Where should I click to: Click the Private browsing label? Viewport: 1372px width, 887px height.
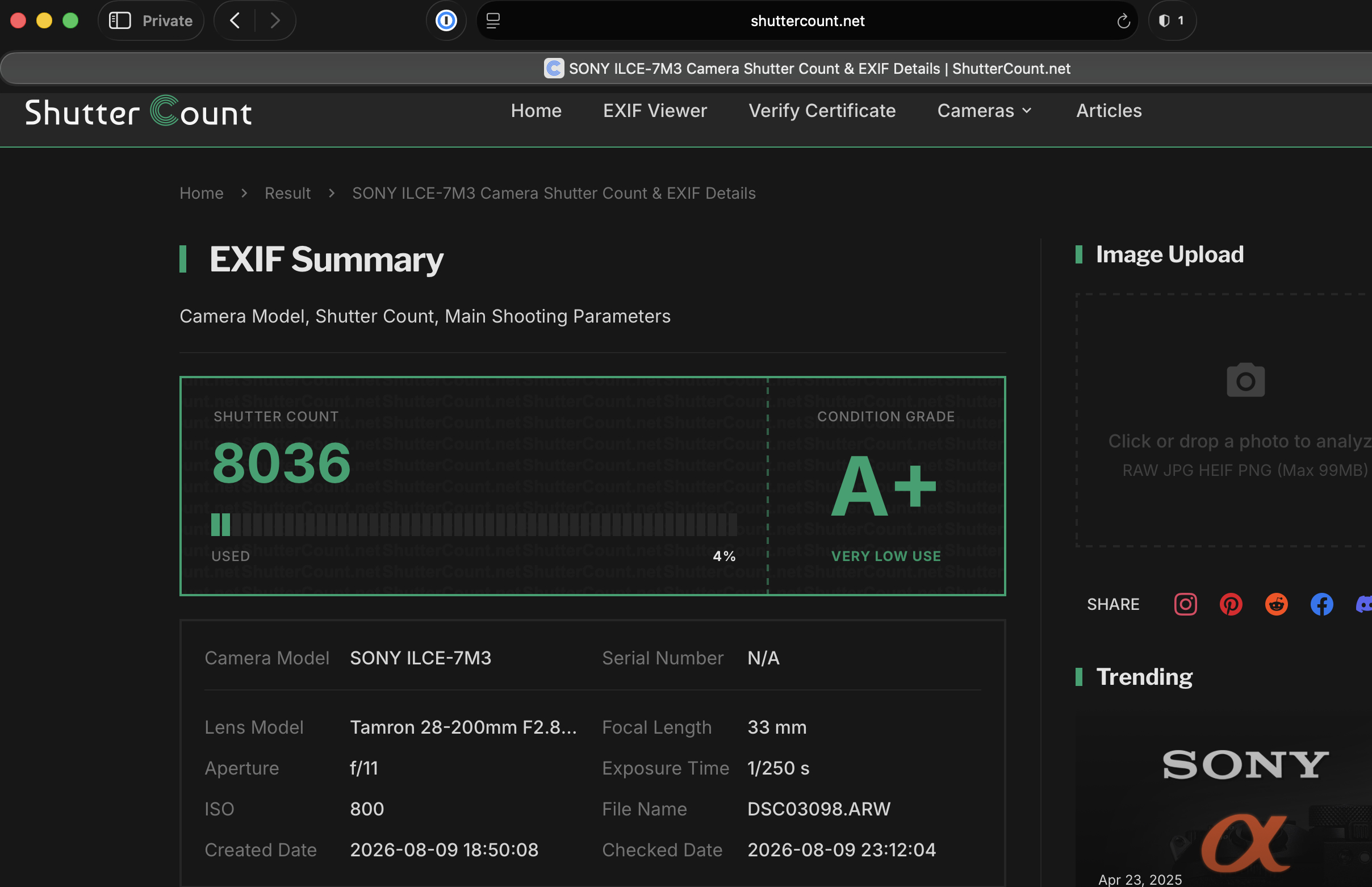[168, 21]
